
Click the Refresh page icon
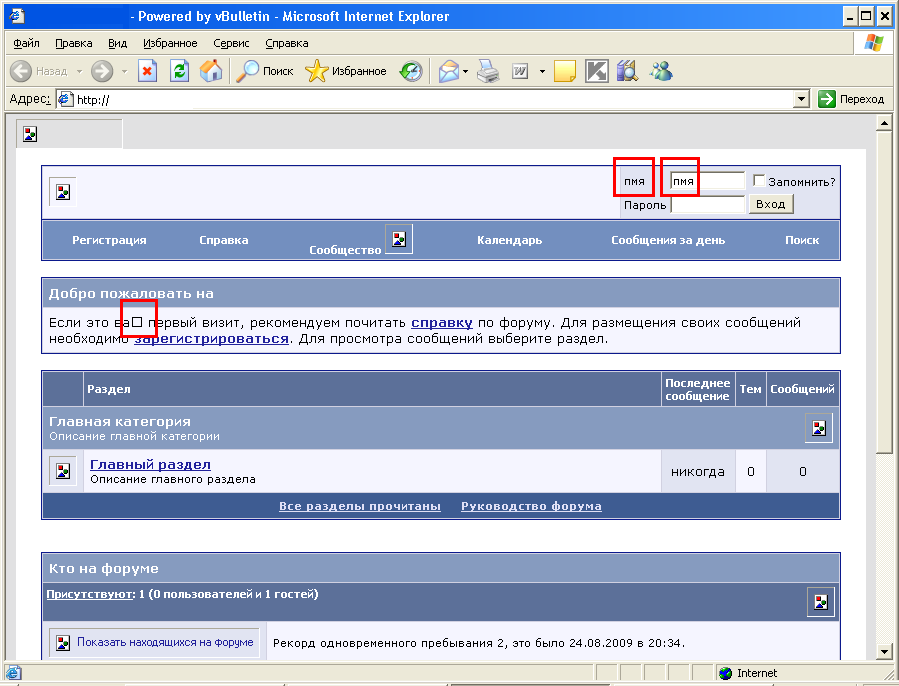[x=179, y=71]
